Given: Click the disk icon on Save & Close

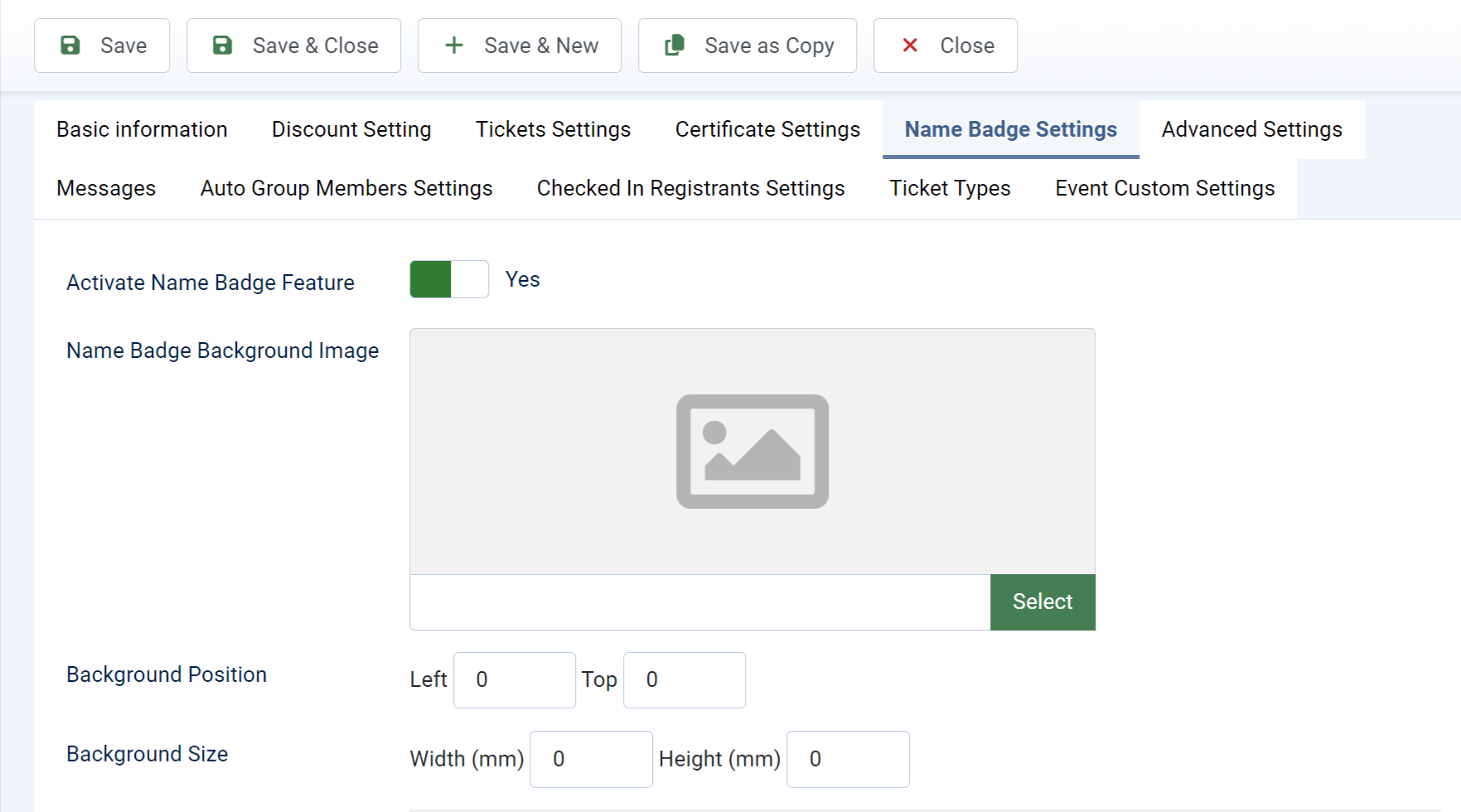Looking at the screenshot, I should click(223, 46).
